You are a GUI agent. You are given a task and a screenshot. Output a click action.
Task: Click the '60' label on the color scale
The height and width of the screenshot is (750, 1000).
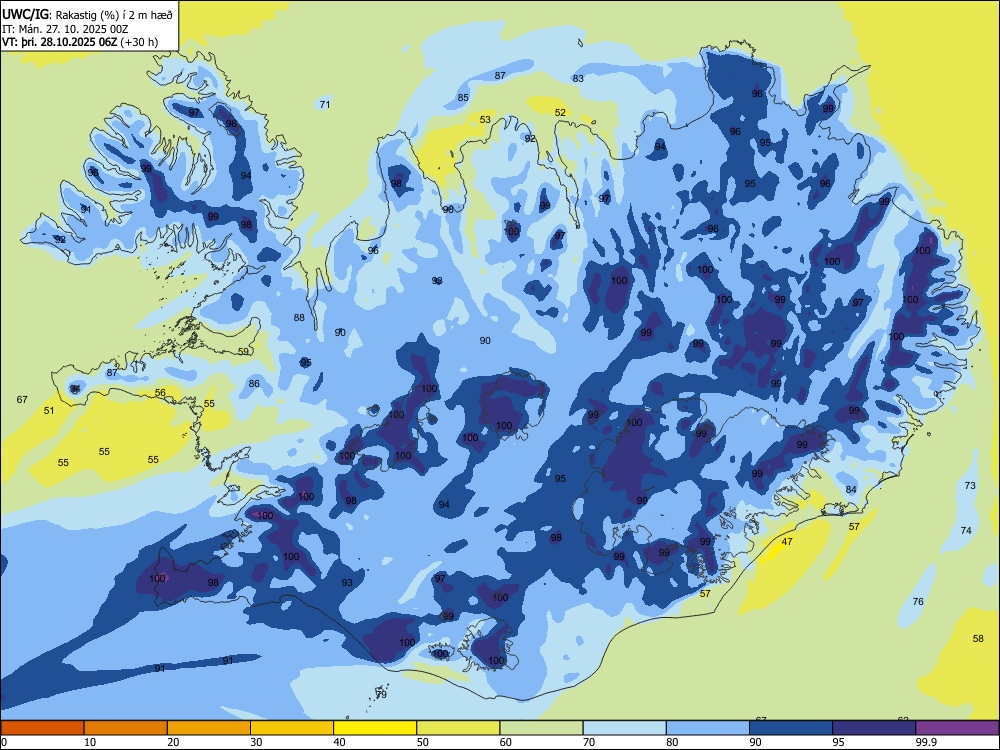(506, 742)
